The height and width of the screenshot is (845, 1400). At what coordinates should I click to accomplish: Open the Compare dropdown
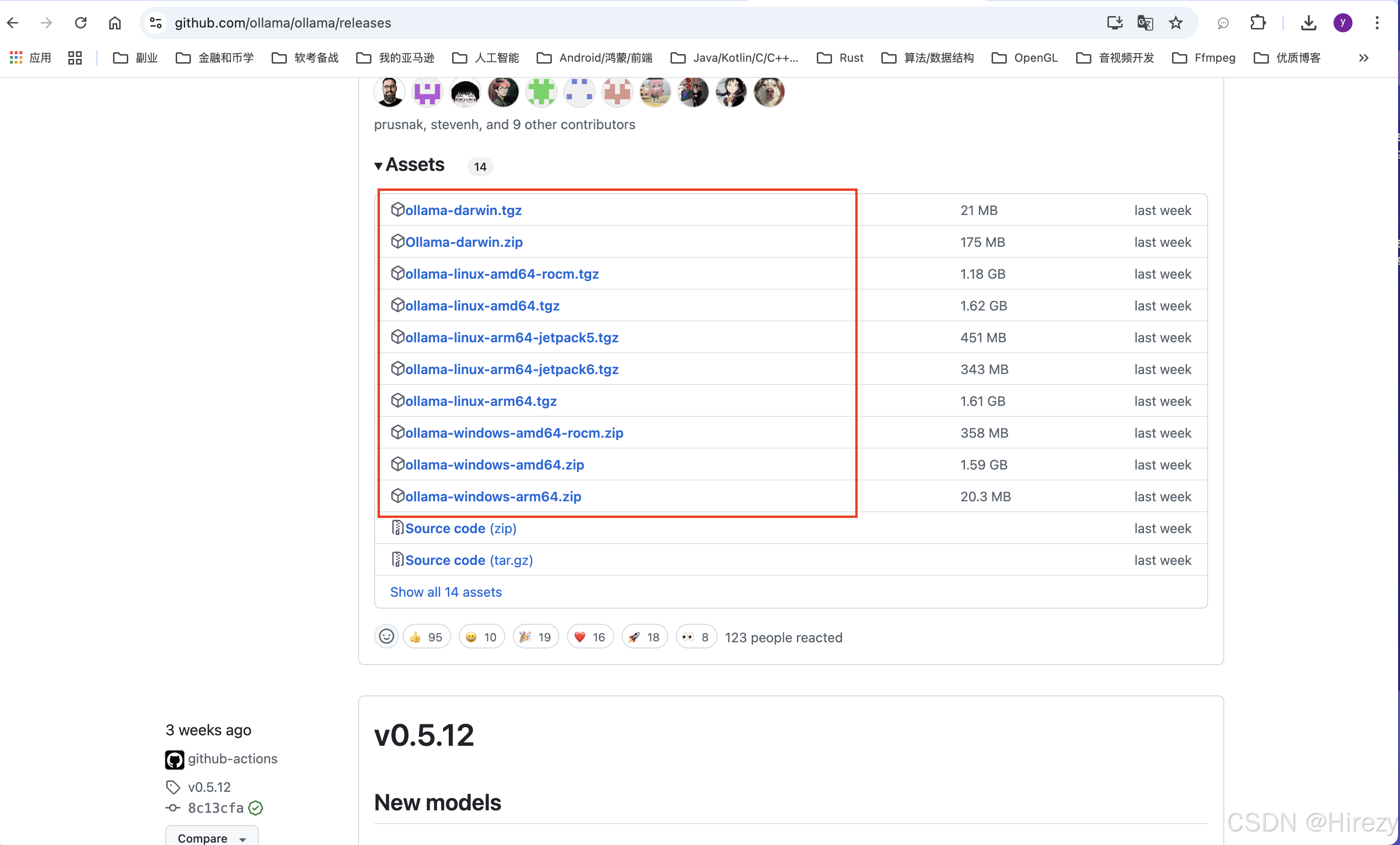point(212,837)
